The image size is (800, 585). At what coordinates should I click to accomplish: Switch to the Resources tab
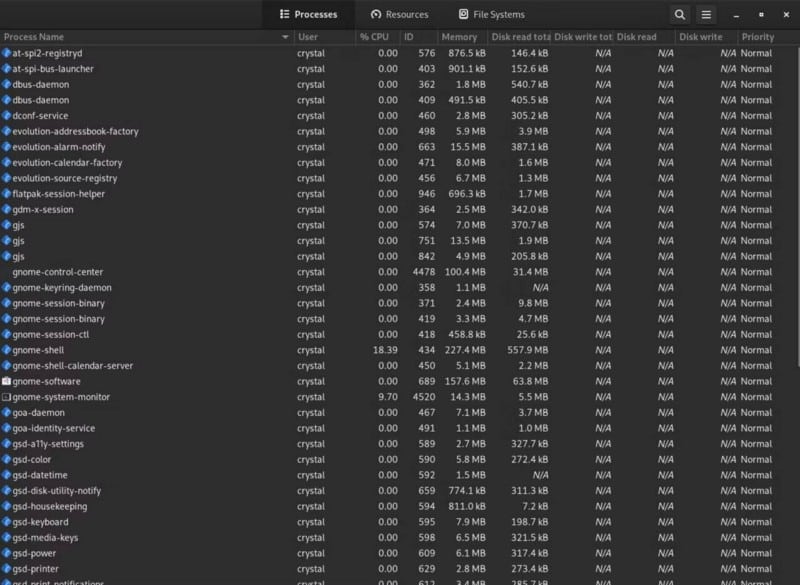pyautogui.click(x=399, y=14)
